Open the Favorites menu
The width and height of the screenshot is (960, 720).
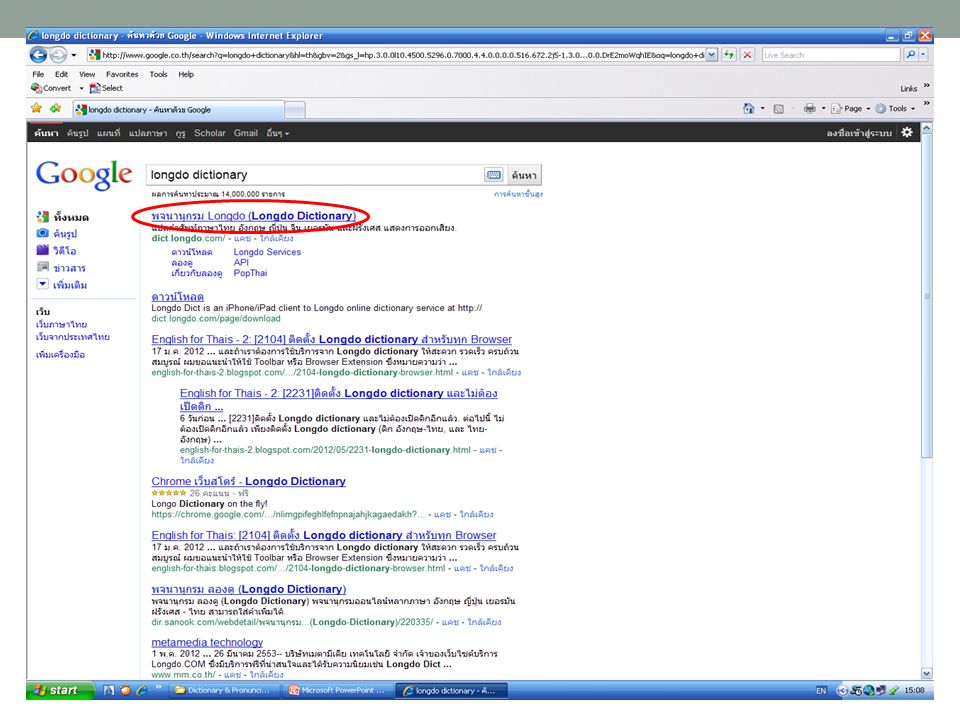(x=122, y=74)
